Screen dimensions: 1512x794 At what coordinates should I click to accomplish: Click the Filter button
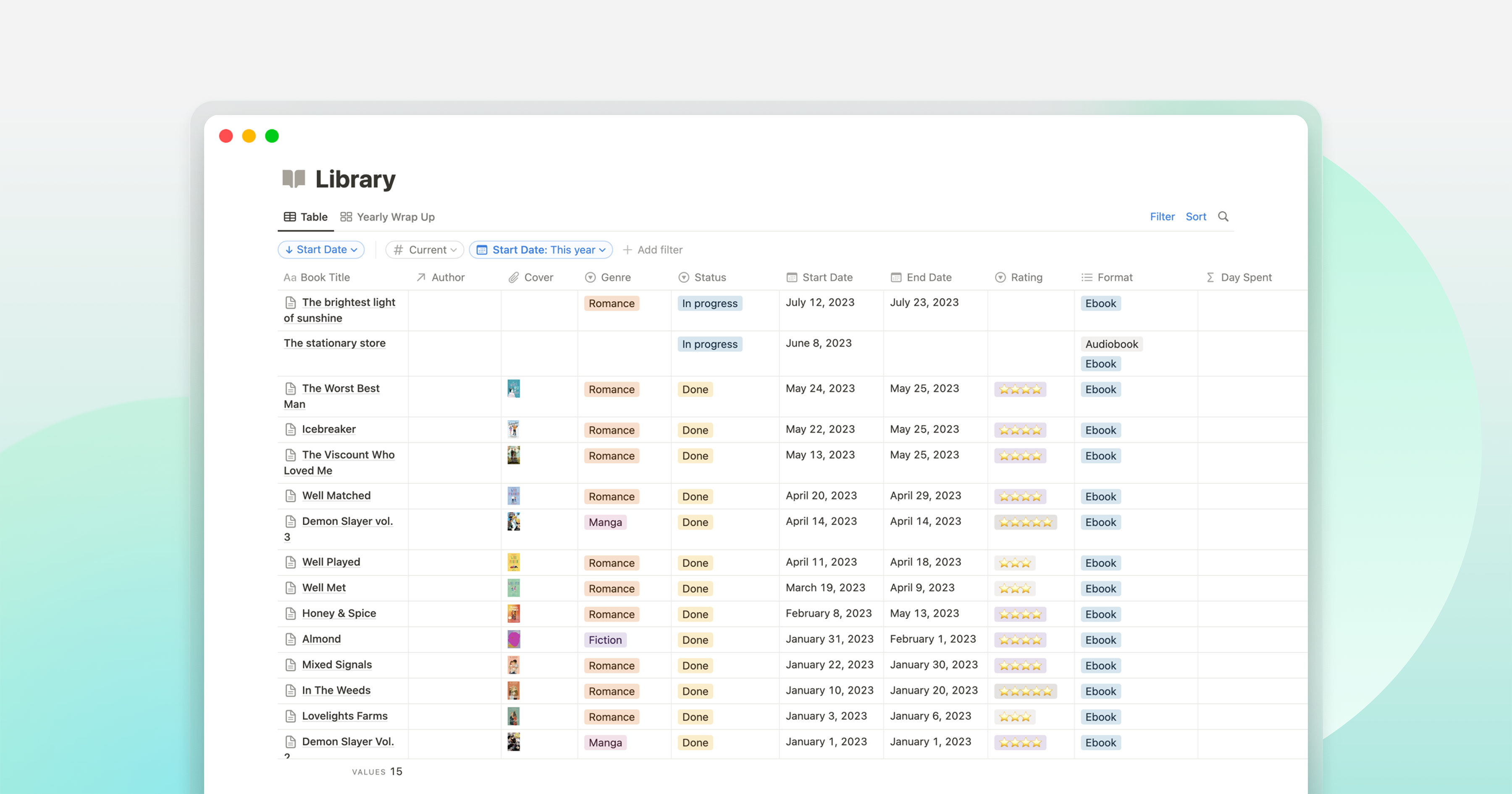(x=1162, y=217)
